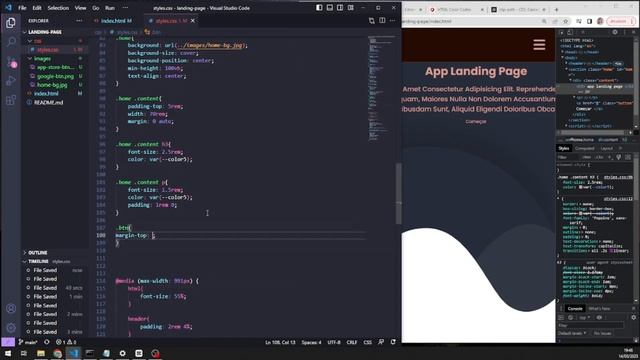
Task: Bookmark the page with the star icon
Action: [x=566, y=21]
